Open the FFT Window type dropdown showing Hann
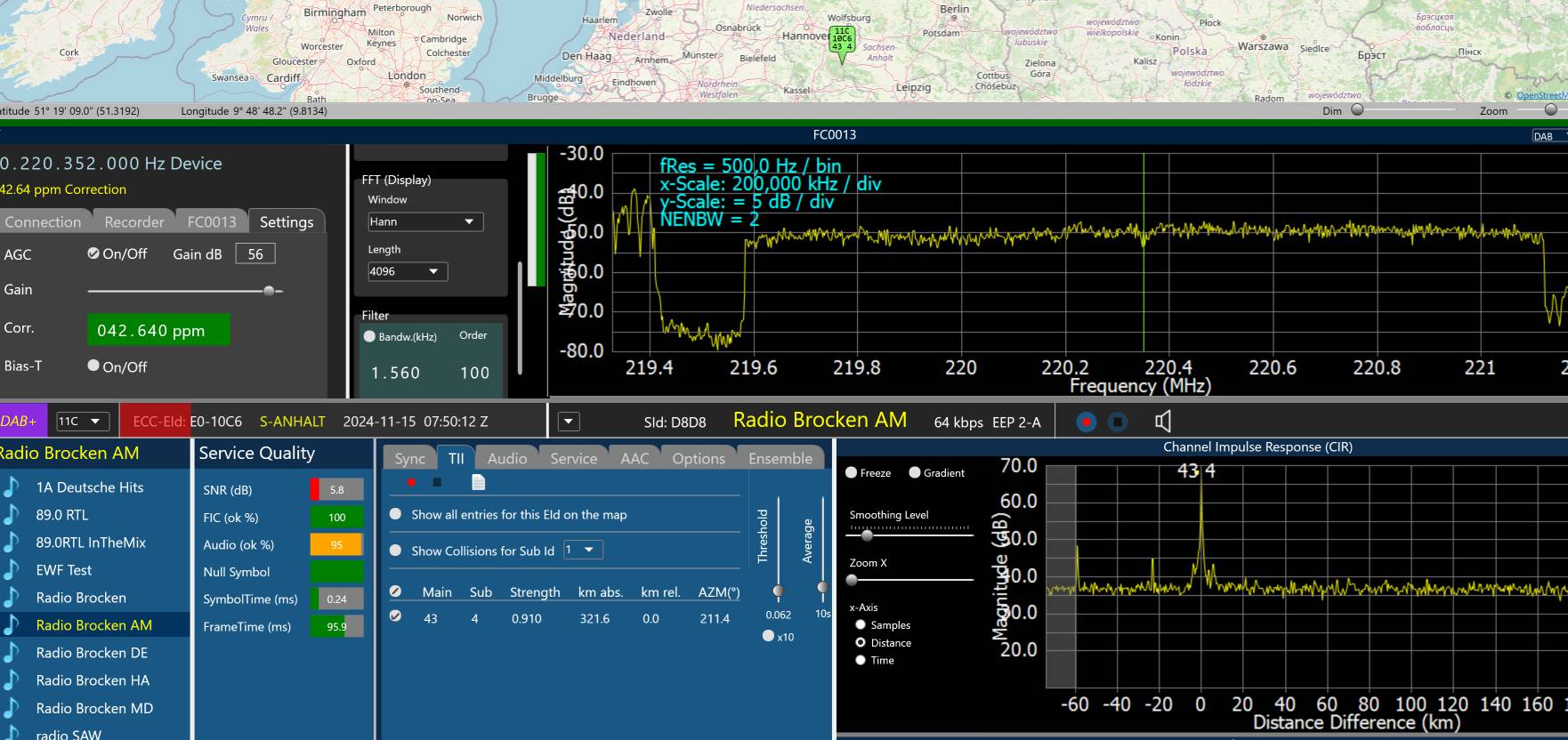Image resolution: width=1568 pixels, height=740 pixels. pyautogui.click(x=424, y=221)
